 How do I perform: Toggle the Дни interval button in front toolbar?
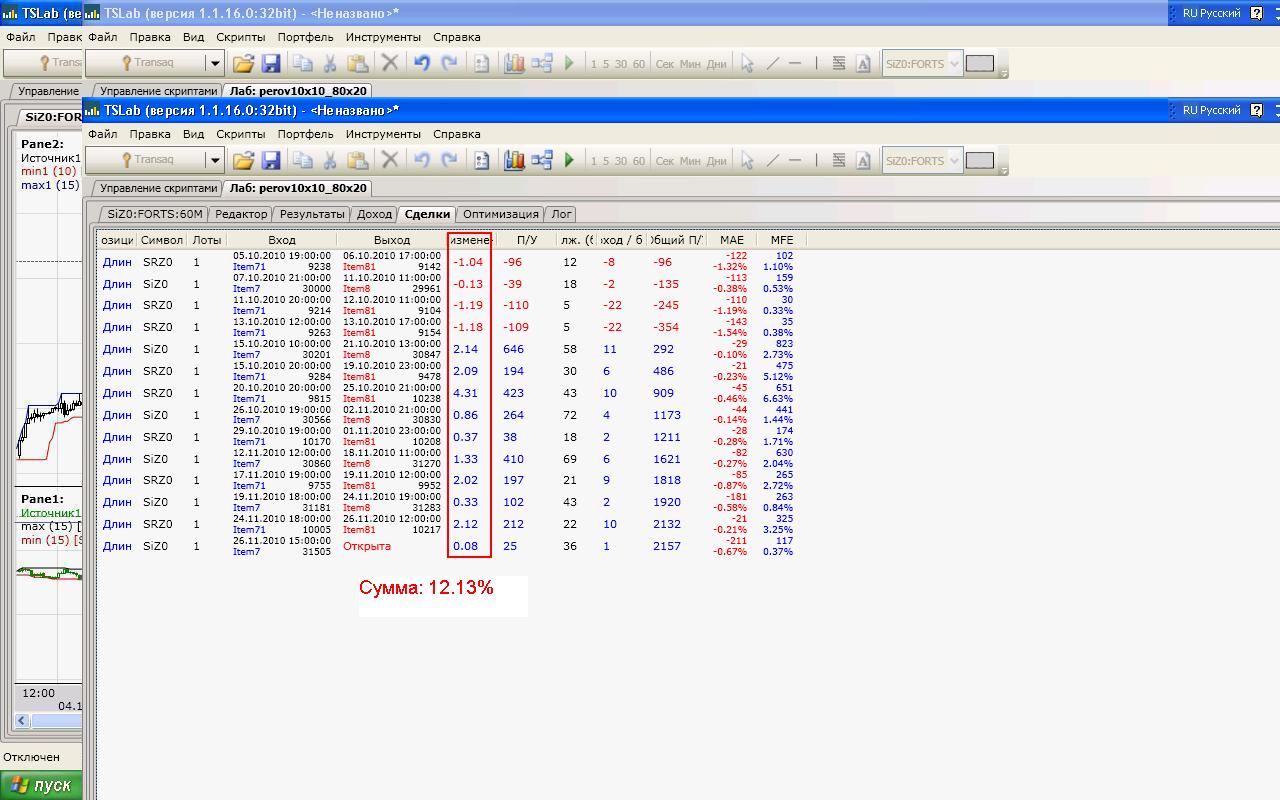[716, 161]
